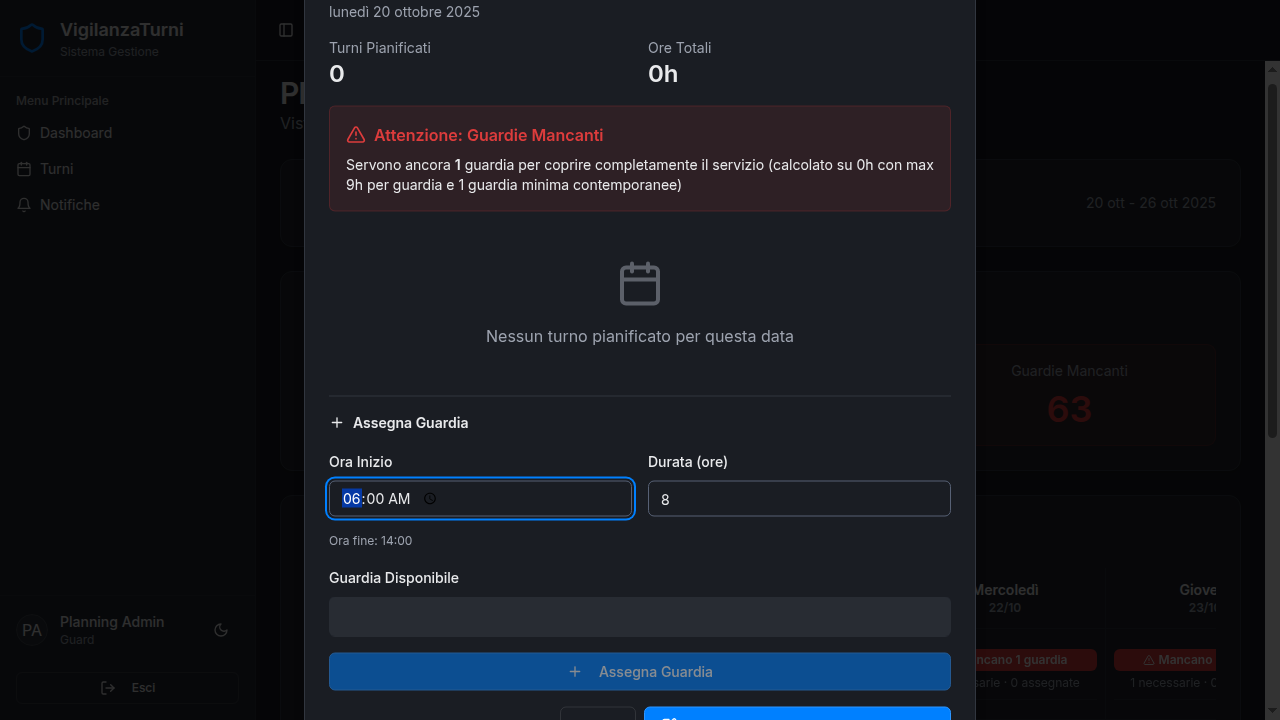Click the VigilanzaTurni shield logo
Viewport: 1280px width, 720px height.
point(32,39)
